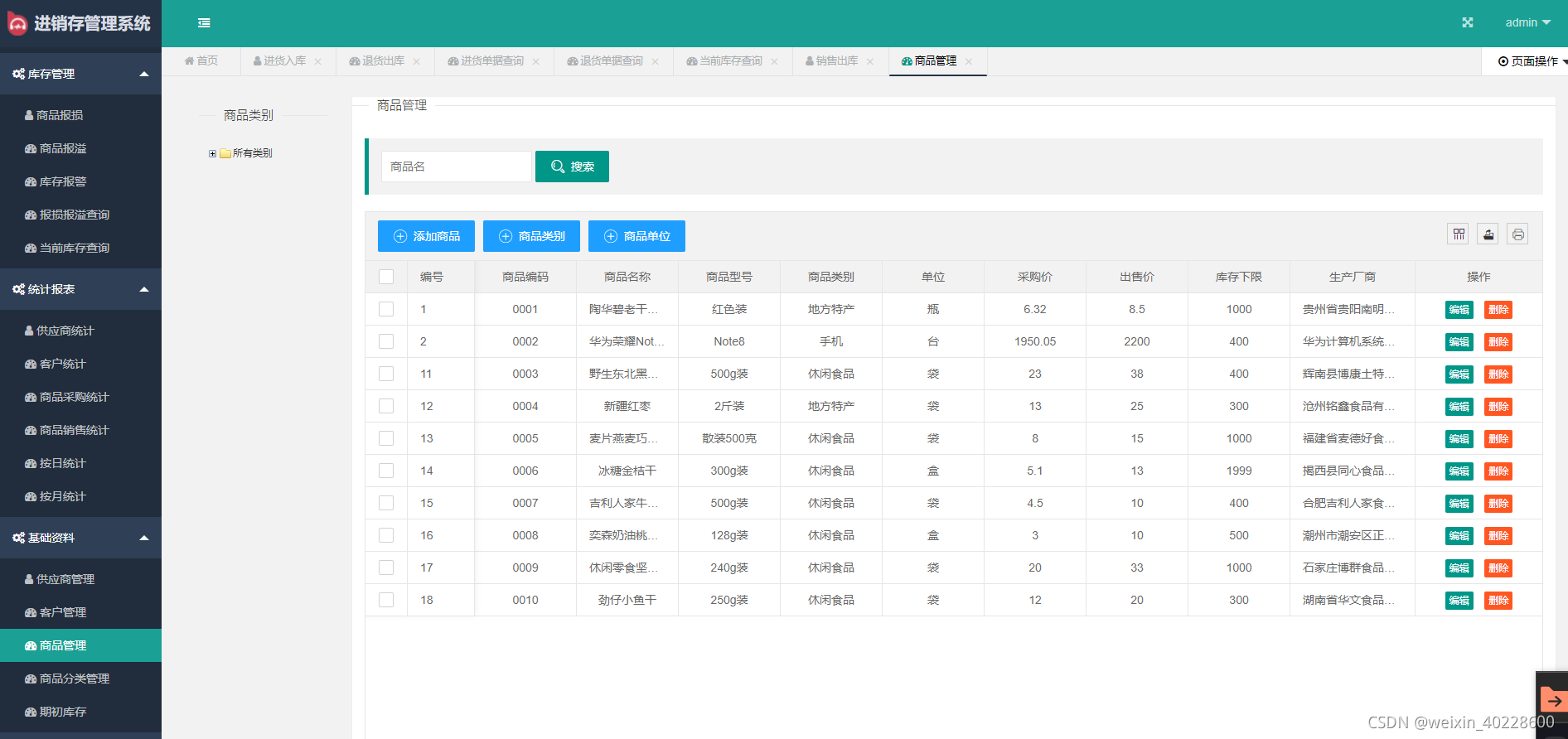The height and width of the screenshot is (739, 1568).
Task: Open 商品报损 in sidebar
Action: (x=80, y=115)
